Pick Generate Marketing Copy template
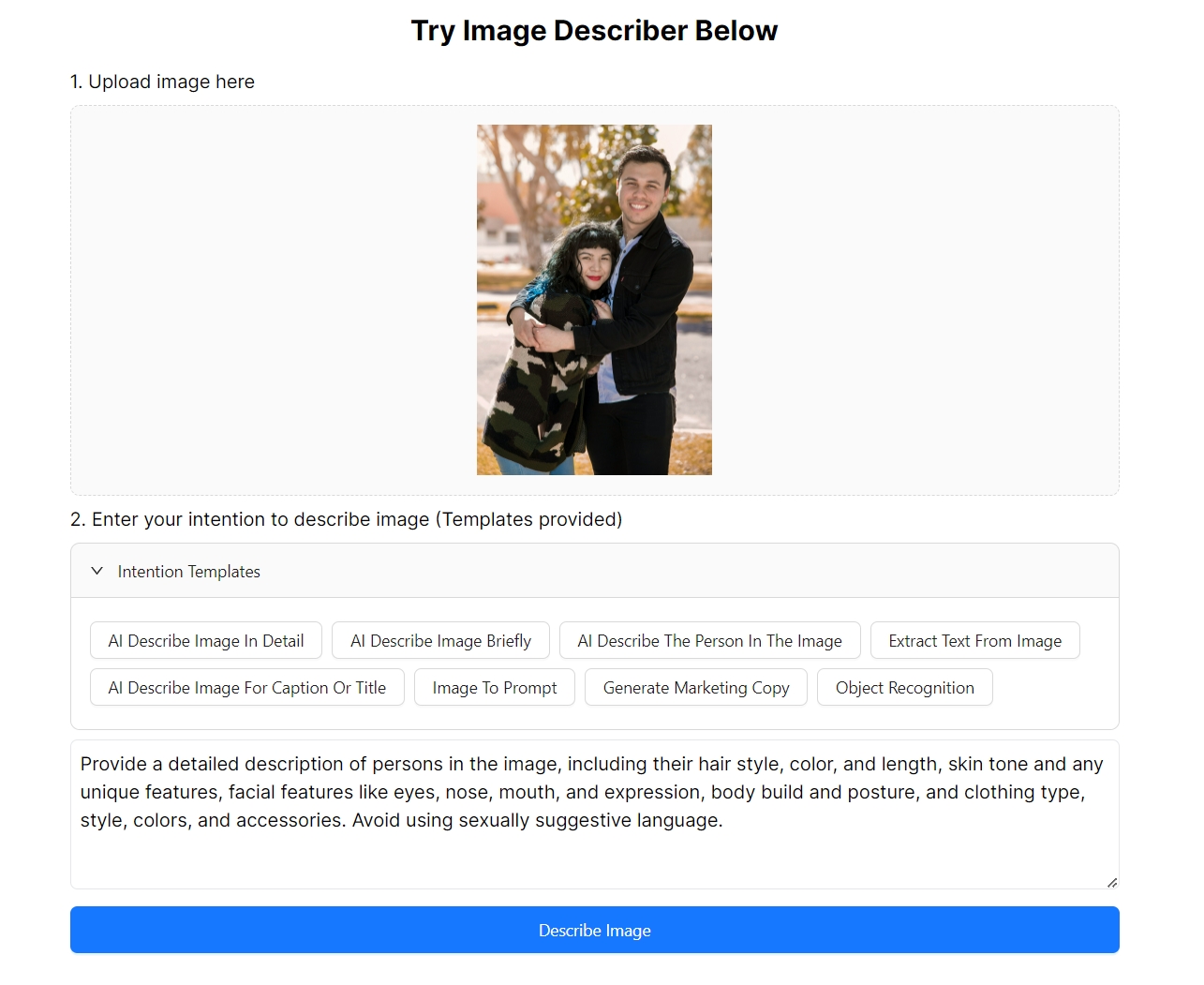Image resolution: width=1204 pixels, height=985 pixels. [696, 688]
